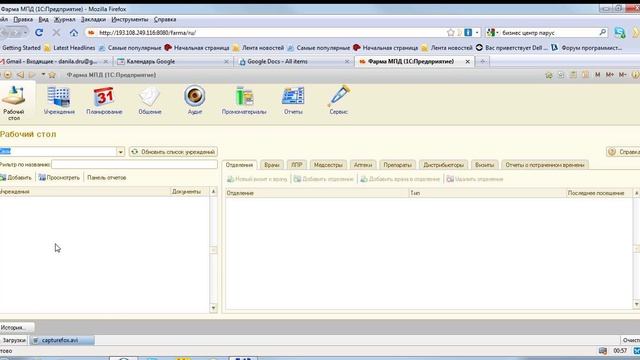The image size is (640, 360).
Task: Open the Инструменты menu
Action: (130, 19)
